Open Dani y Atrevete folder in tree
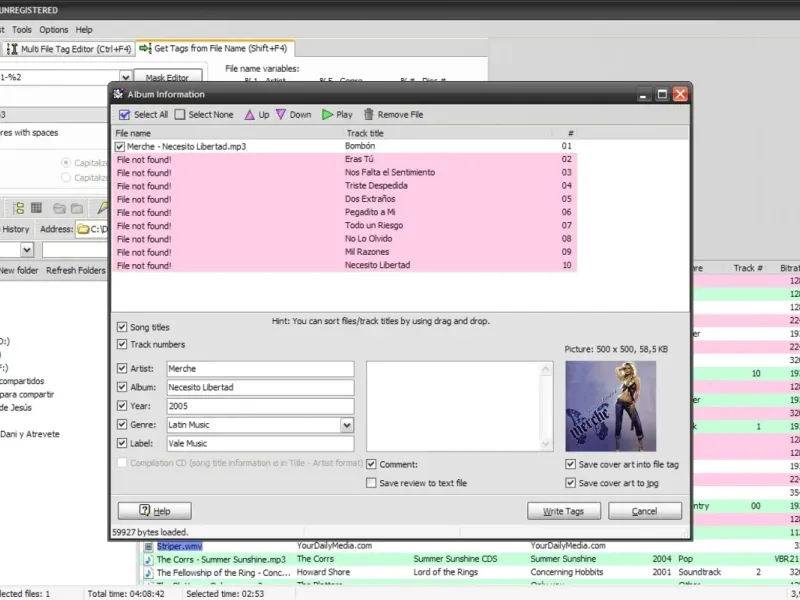The image size is (800, 600). pyautogui.click(x=30, y=434)
